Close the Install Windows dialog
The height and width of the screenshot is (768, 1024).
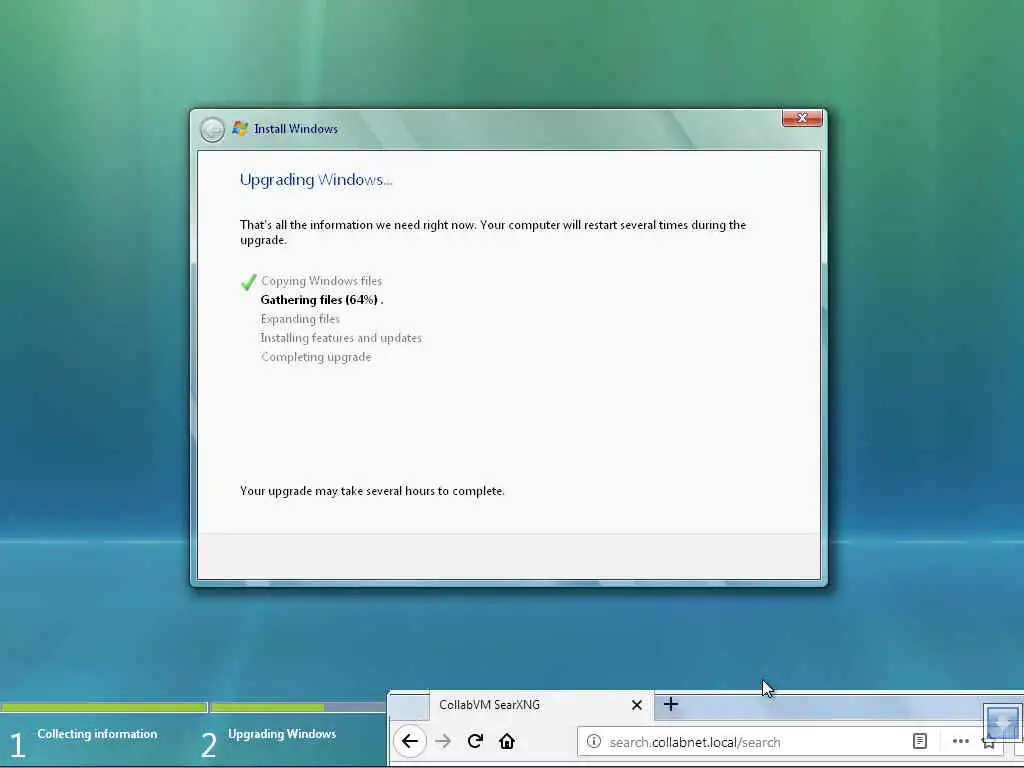[x=802, y=118]
